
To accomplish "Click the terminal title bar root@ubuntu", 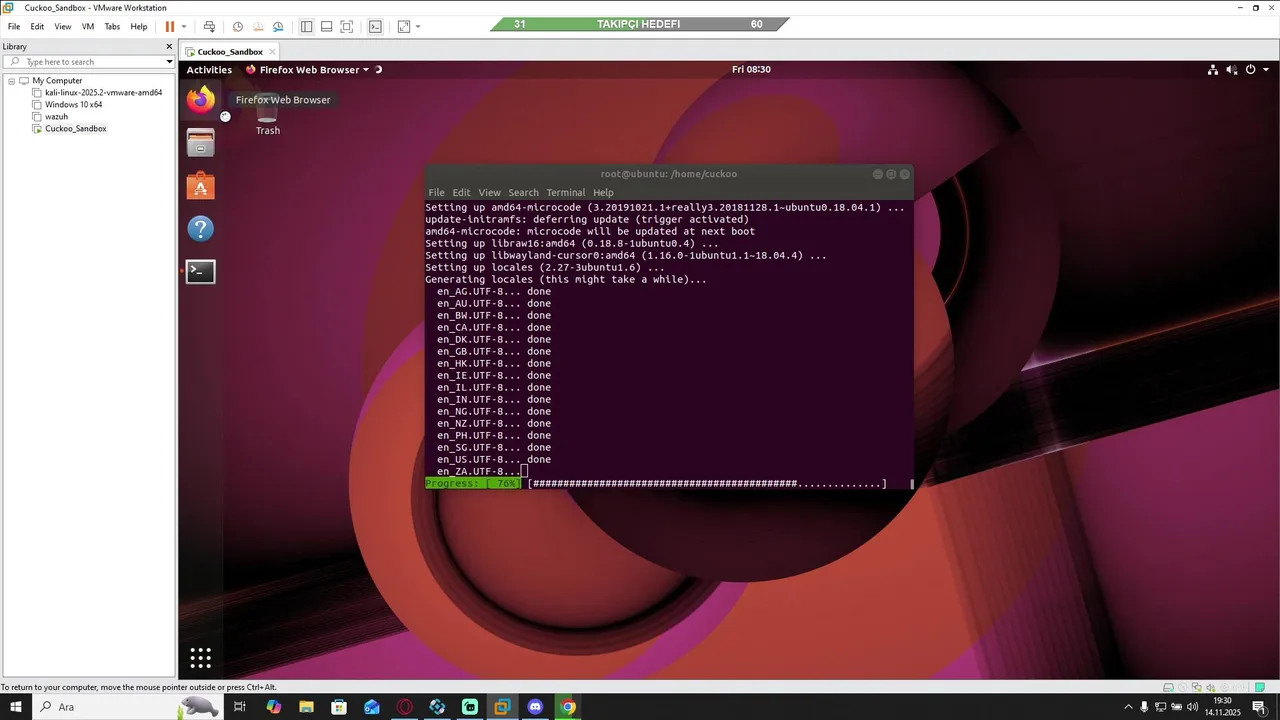I will point(668,174).
